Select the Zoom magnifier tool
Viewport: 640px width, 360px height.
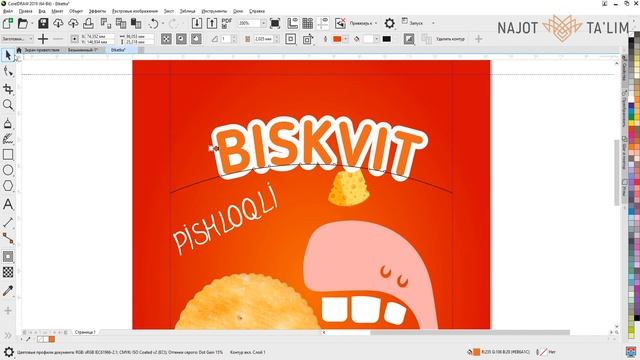pyautogui.click(x=8, y=105)
